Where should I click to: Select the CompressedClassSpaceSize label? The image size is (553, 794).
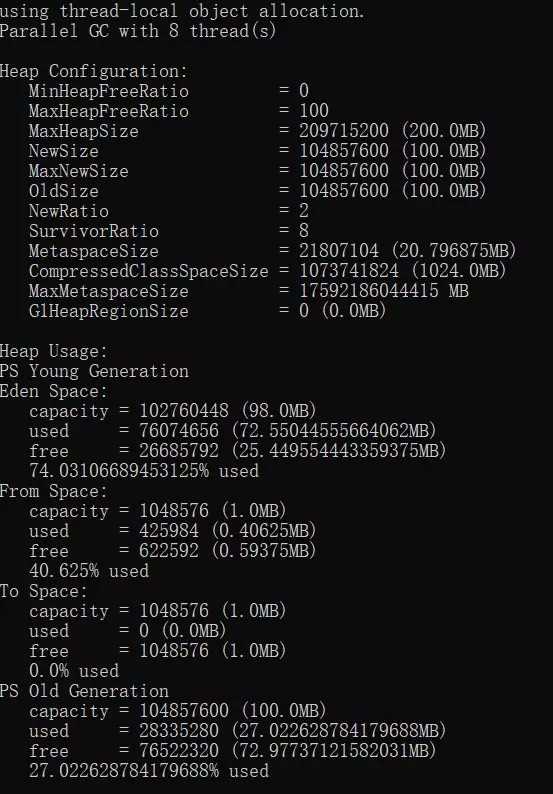pyautogui.click(x=148, y=271)
